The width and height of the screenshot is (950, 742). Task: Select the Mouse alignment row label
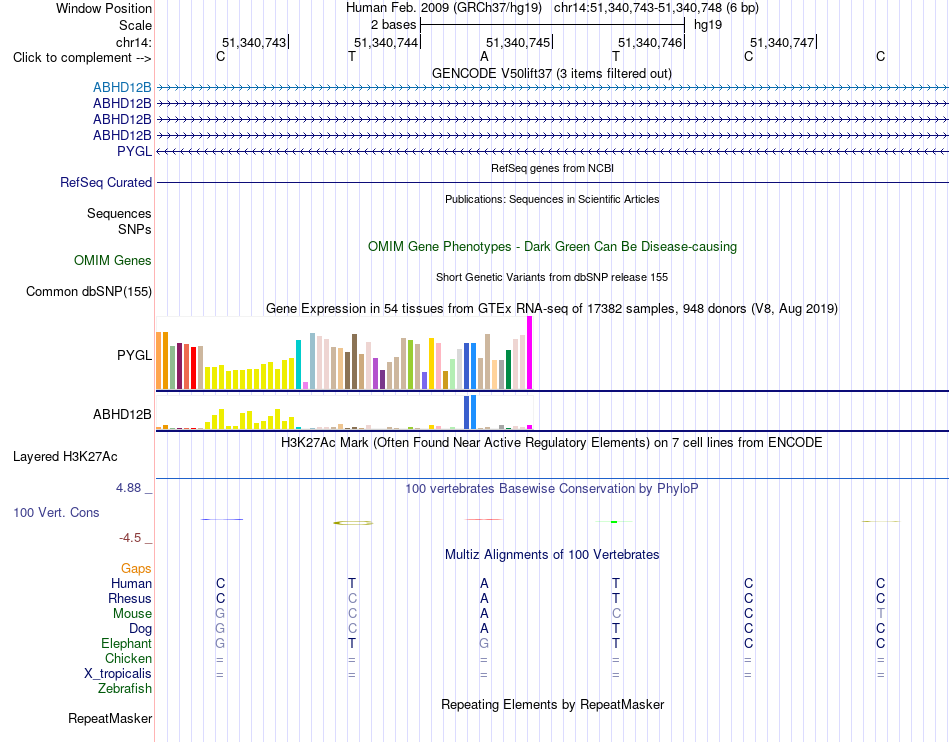132,614
